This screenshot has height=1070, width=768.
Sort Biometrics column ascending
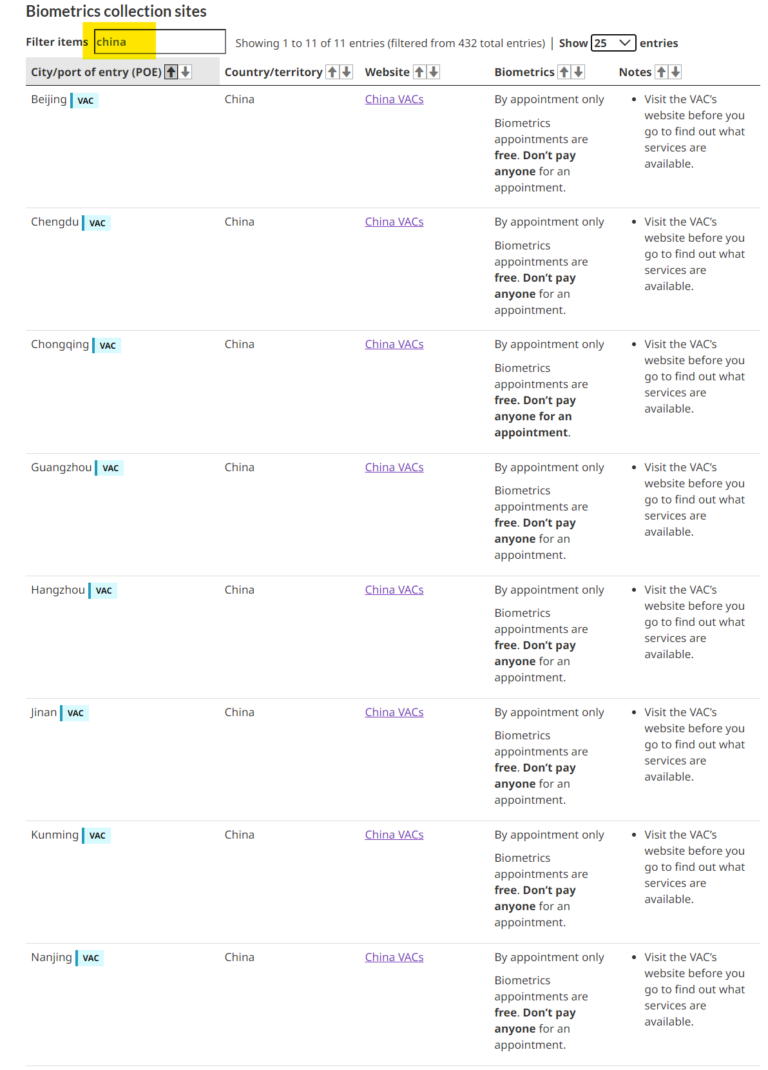coord(564,72)
